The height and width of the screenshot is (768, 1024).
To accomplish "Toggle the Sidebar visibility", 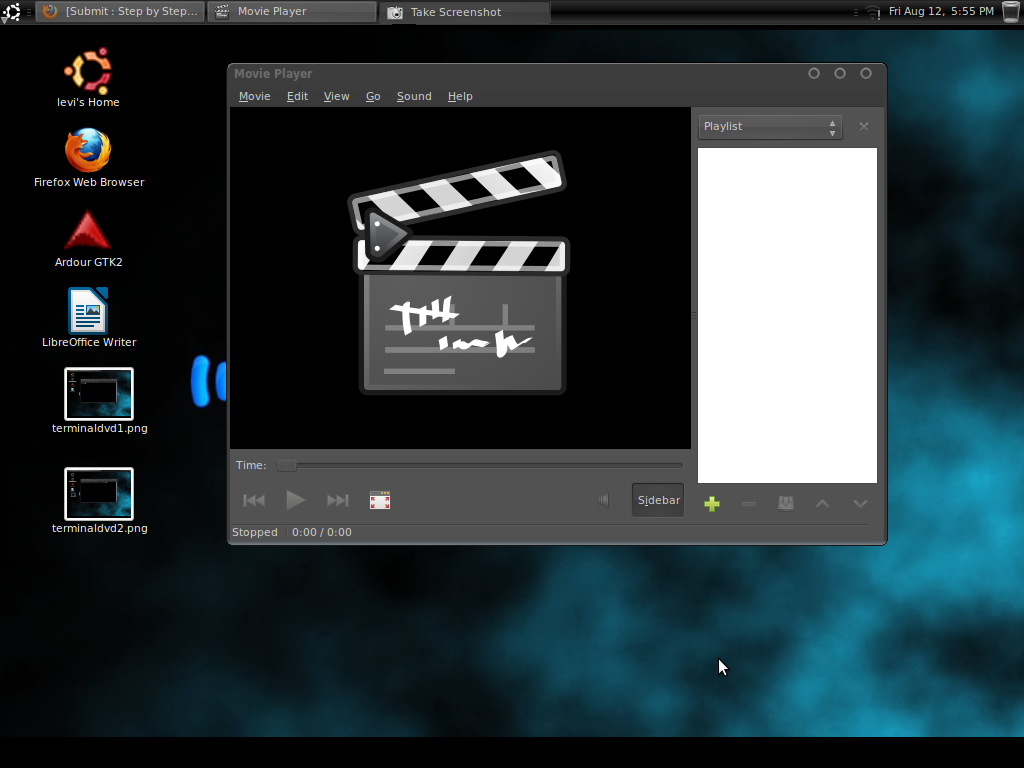I will (657, 499).
